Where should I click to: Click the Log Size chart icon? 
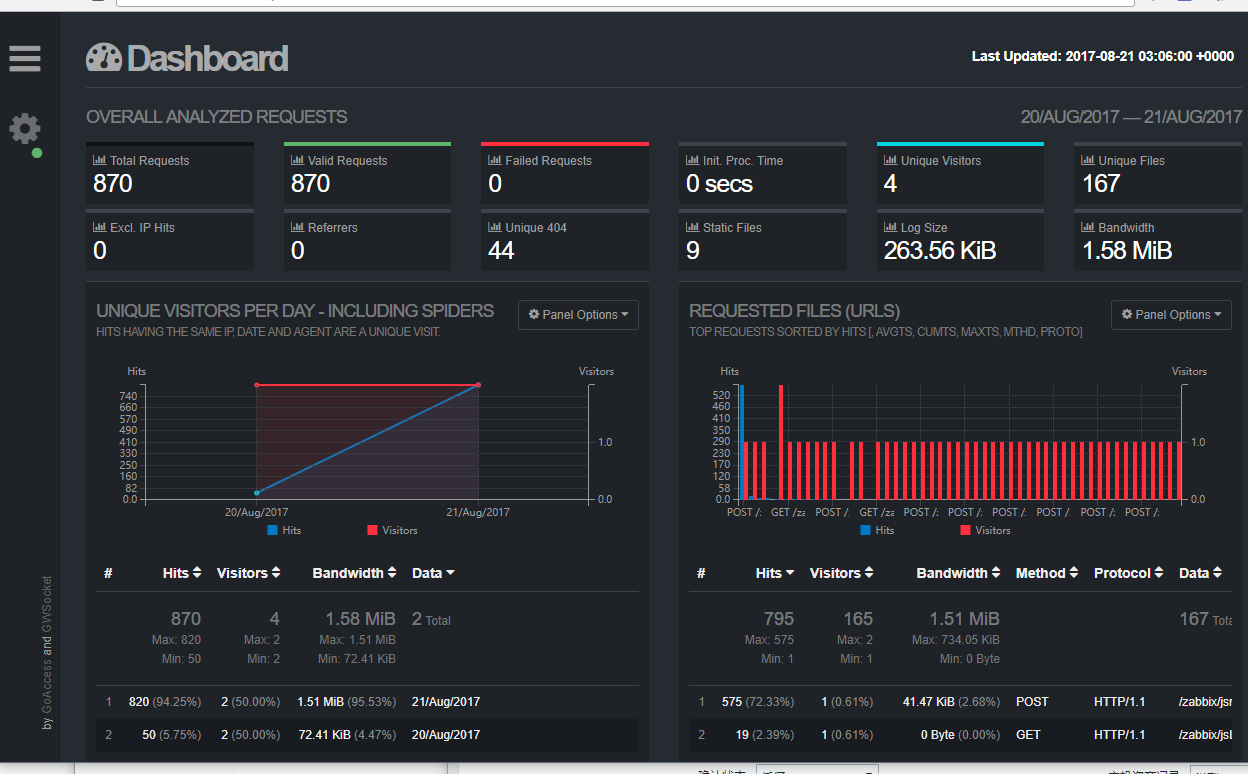pos(890,227)
